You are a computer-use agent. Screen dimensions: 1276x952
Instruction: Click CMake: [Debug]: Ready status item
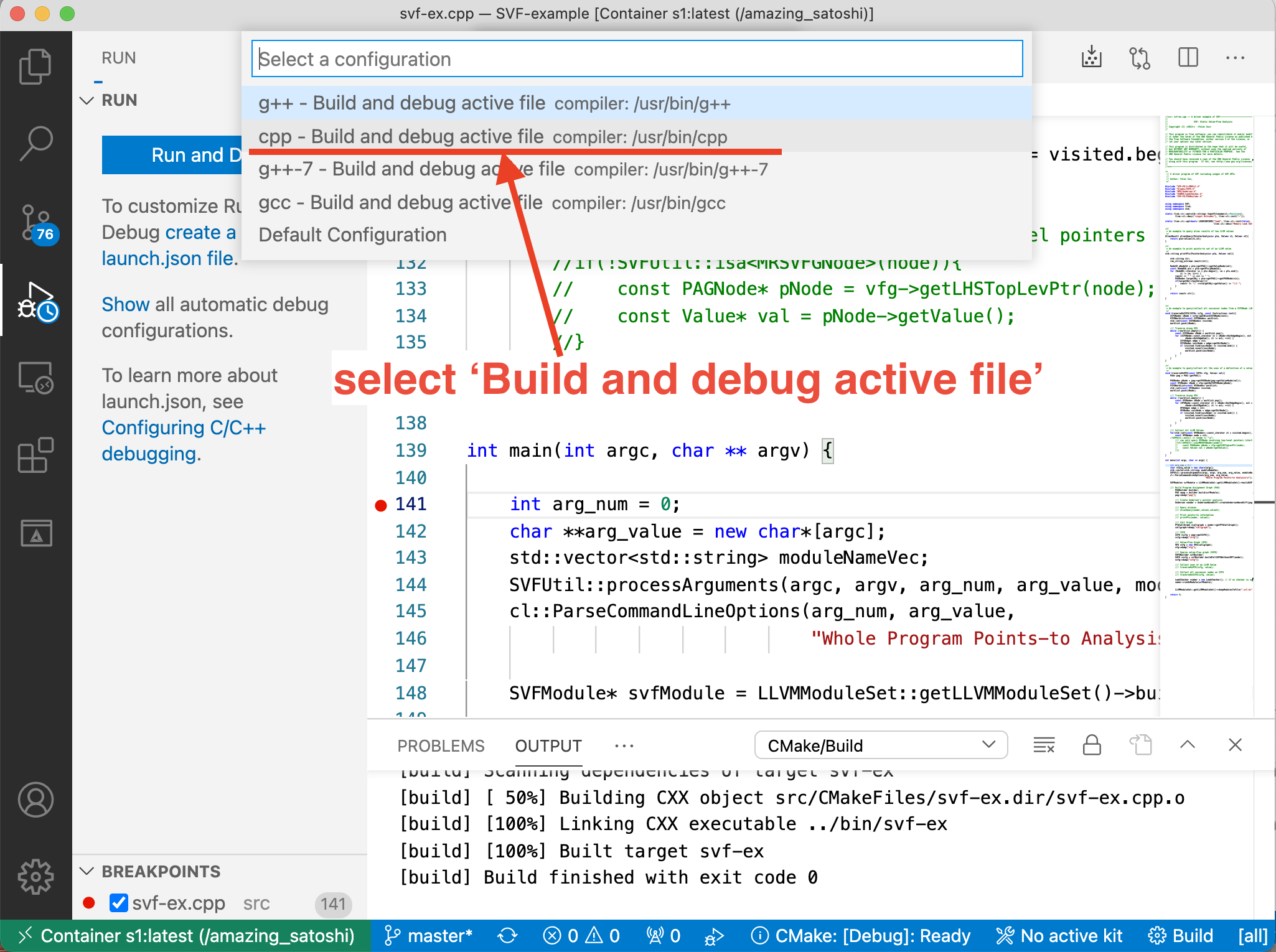pos(861,936)
